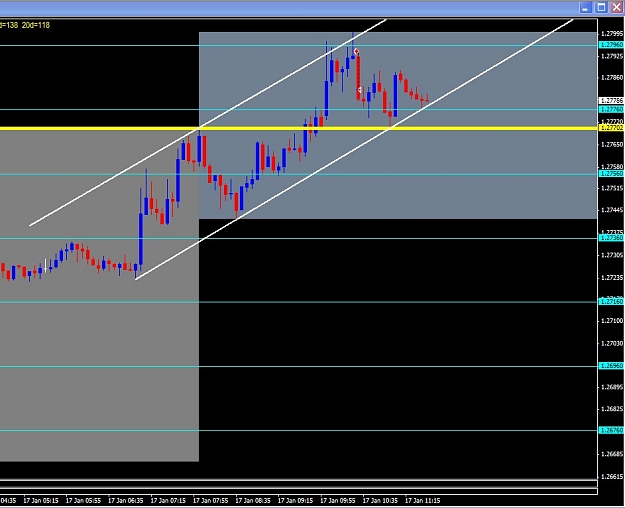Click the 1.27235 price scale value
625x508 pixels.
(x=612, y=278)
